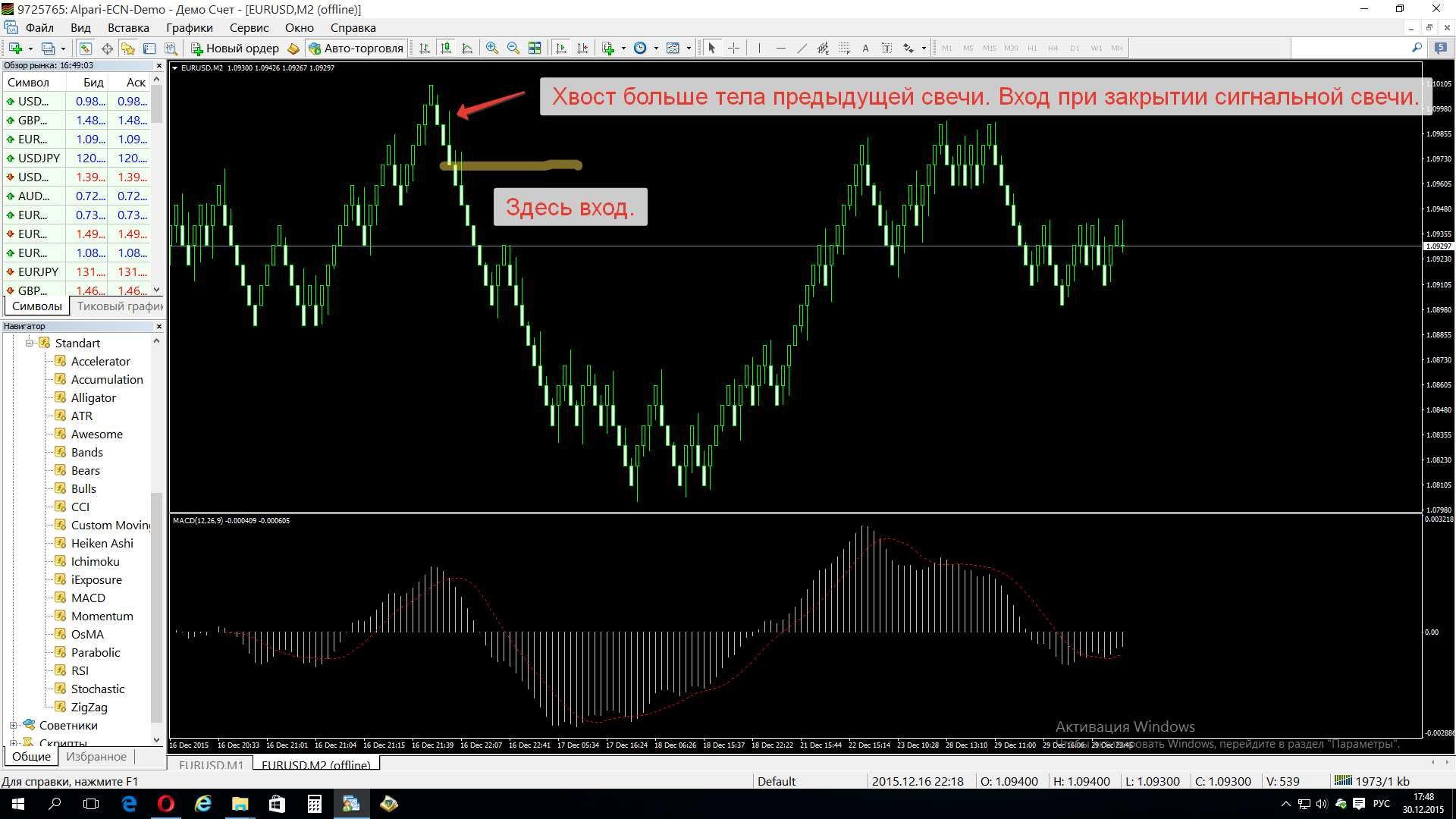Select the Heiken Ashi indicator
This screenshot has height=819, width=1456.
point(102,543)
